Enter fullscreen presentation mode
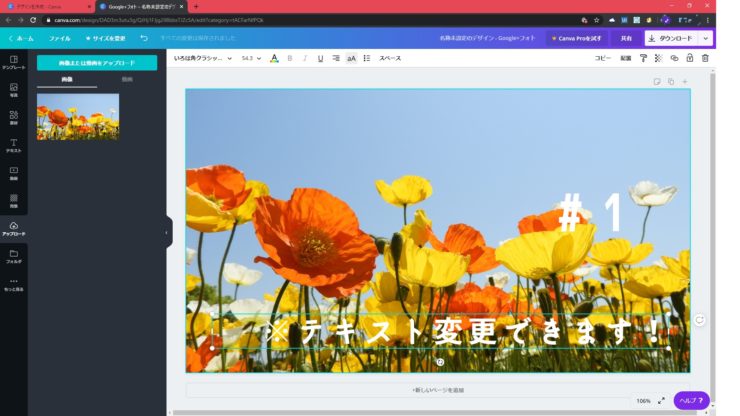Screen dimensions: 740x416 (661, 401)
